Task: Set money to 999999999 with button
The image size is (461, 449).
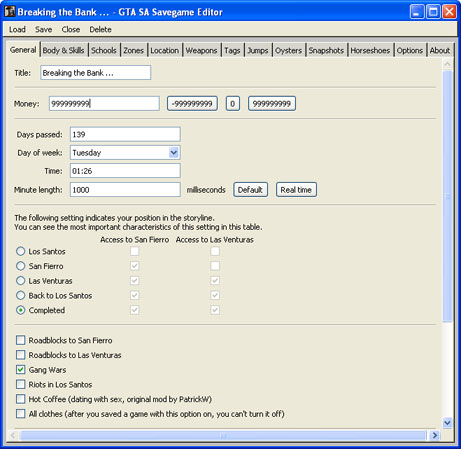Action: click(272, 104)
